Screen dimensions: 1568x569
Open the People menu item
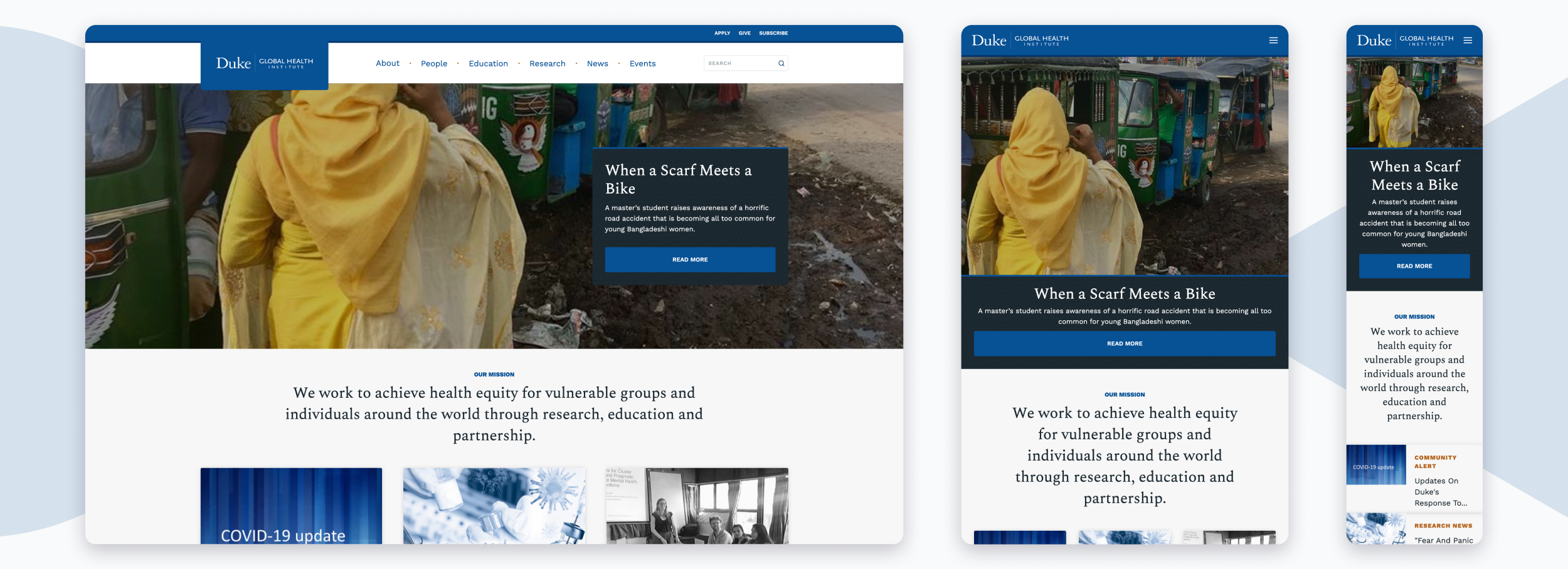pyautogui.click(x=434, y=63)
